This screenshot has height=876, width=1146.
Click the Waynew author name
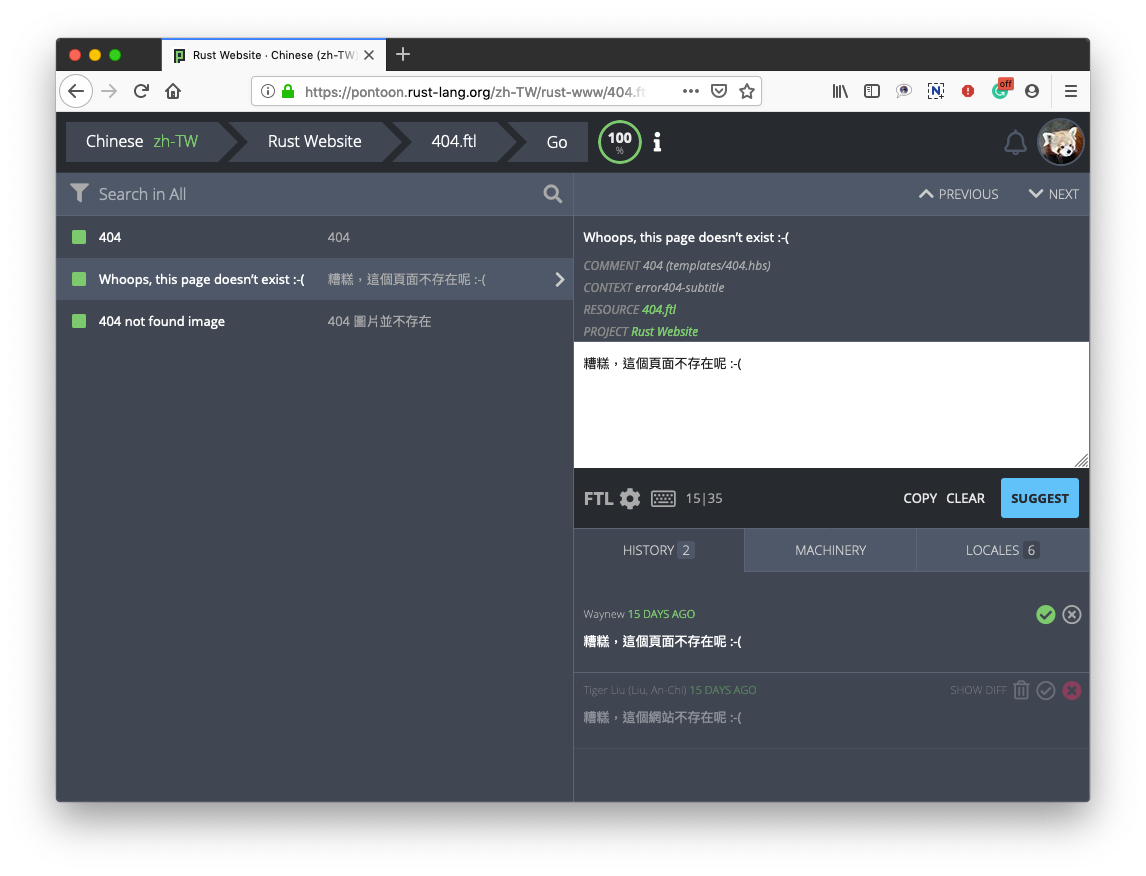(x=604, y=614)
